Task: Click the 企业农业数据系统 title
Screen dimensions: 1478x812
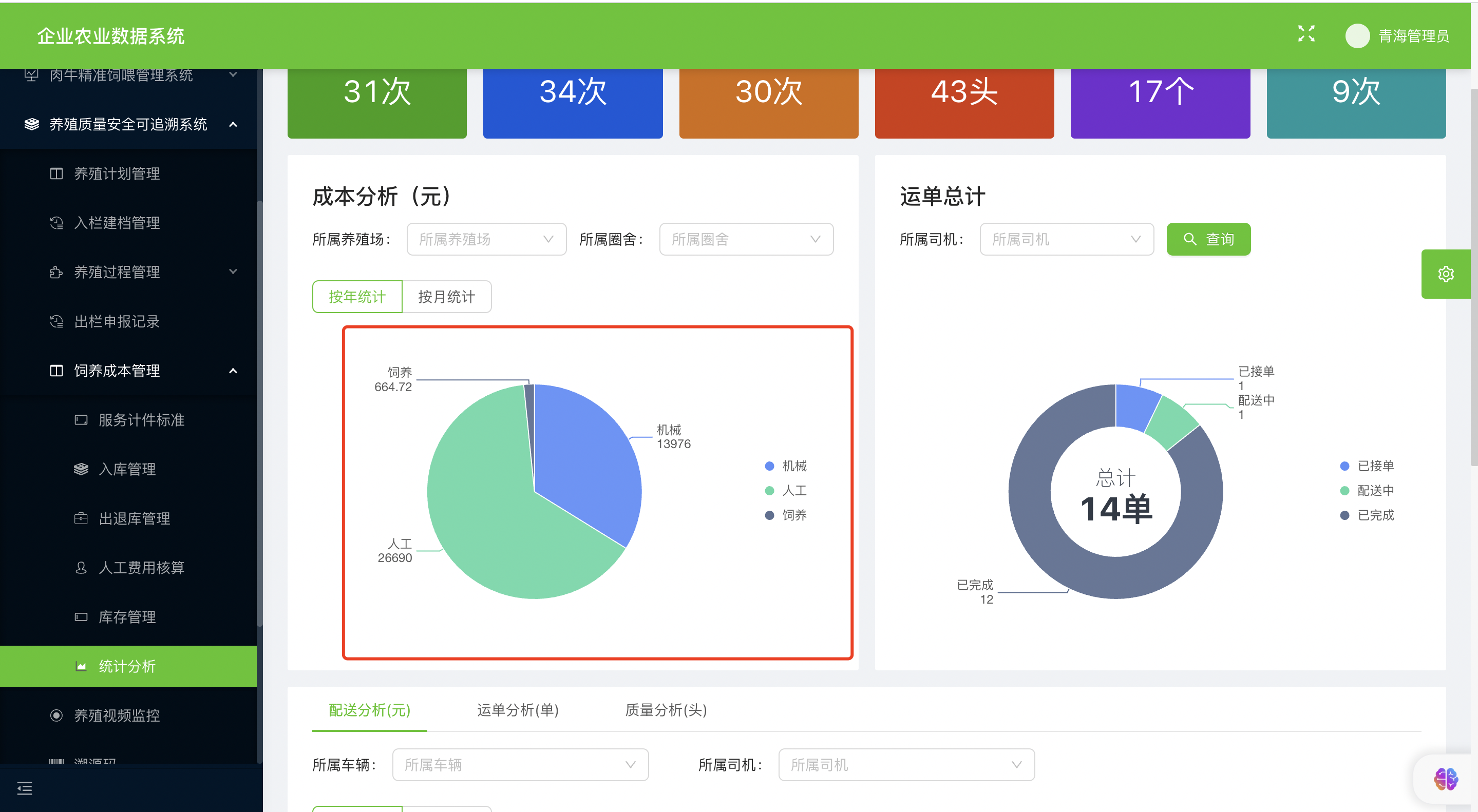Action: [111, 36]
